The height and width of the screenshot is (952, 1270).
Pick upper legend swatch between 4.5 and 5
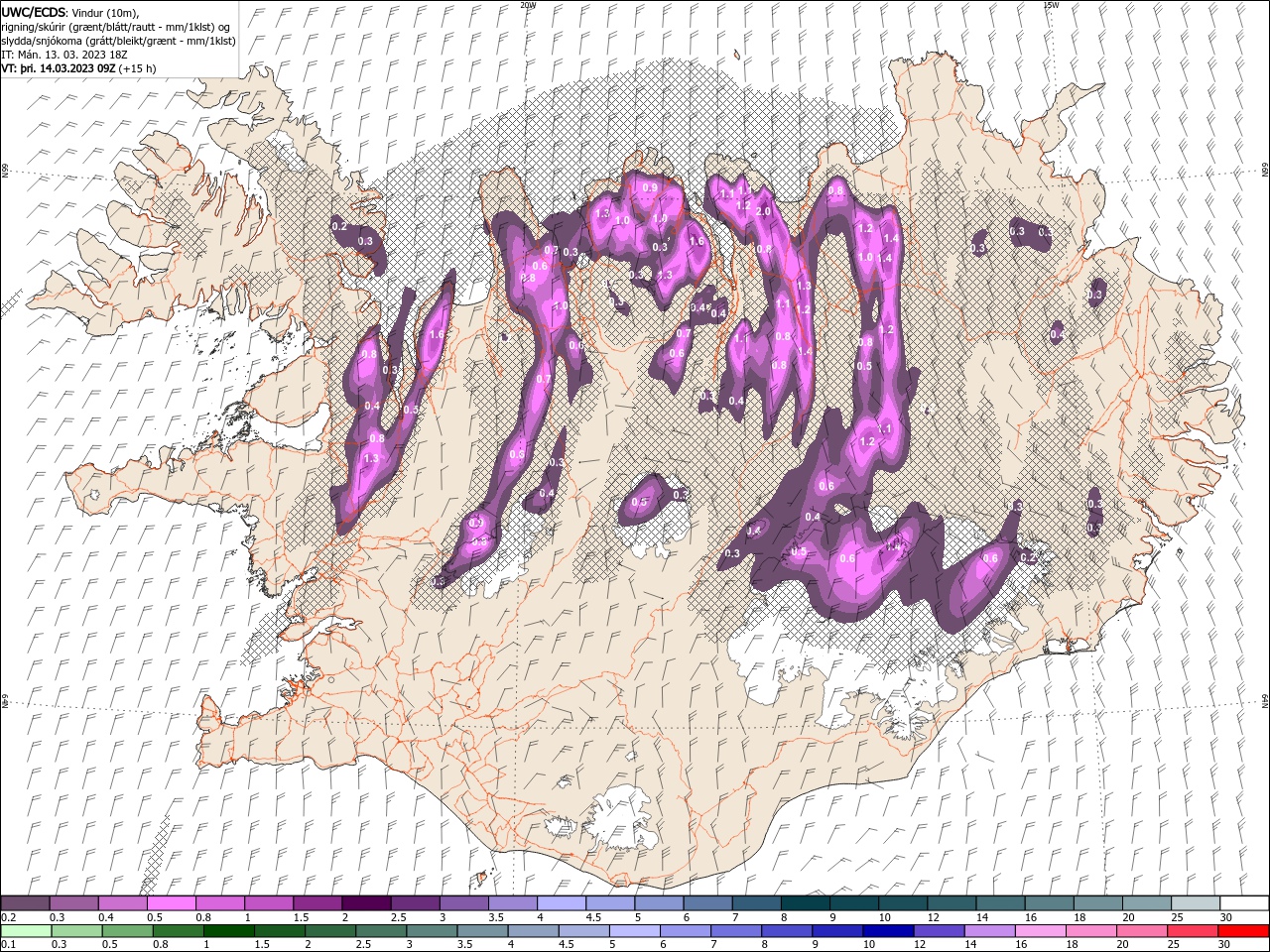[611, 902]
